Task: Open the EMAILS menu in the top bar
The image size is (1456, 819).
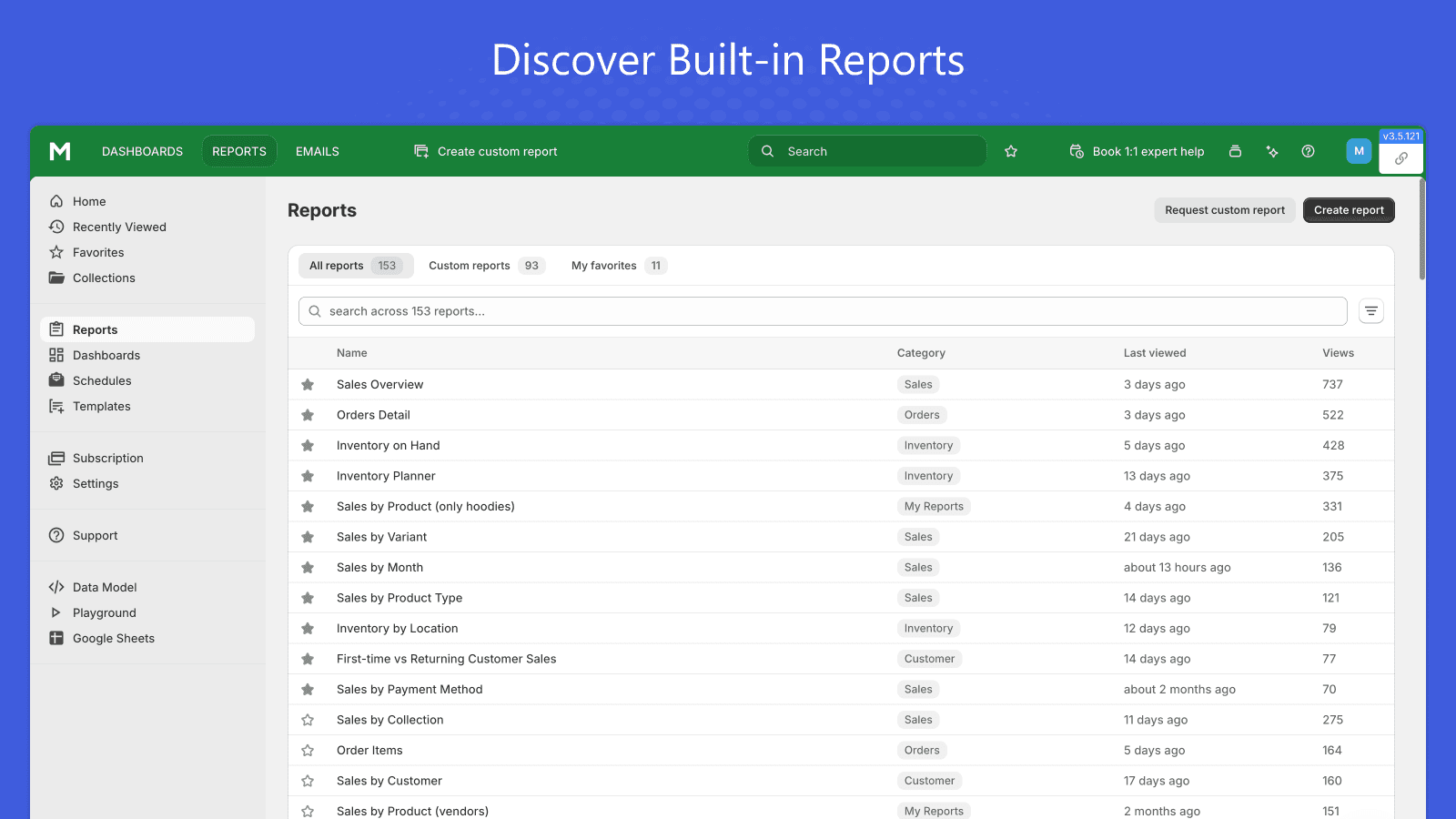Action: [x=317, y=151]
